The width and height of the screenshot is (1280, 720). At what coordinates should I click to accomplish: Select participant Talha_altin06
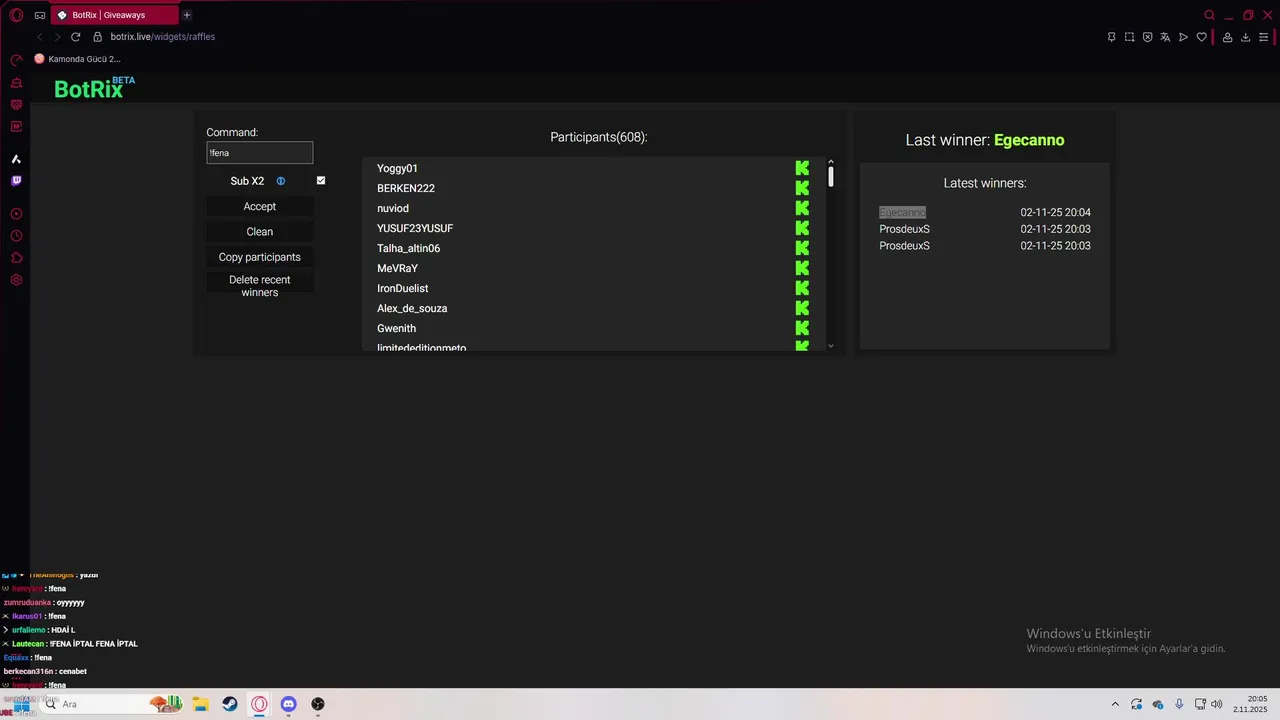point(408,248)
